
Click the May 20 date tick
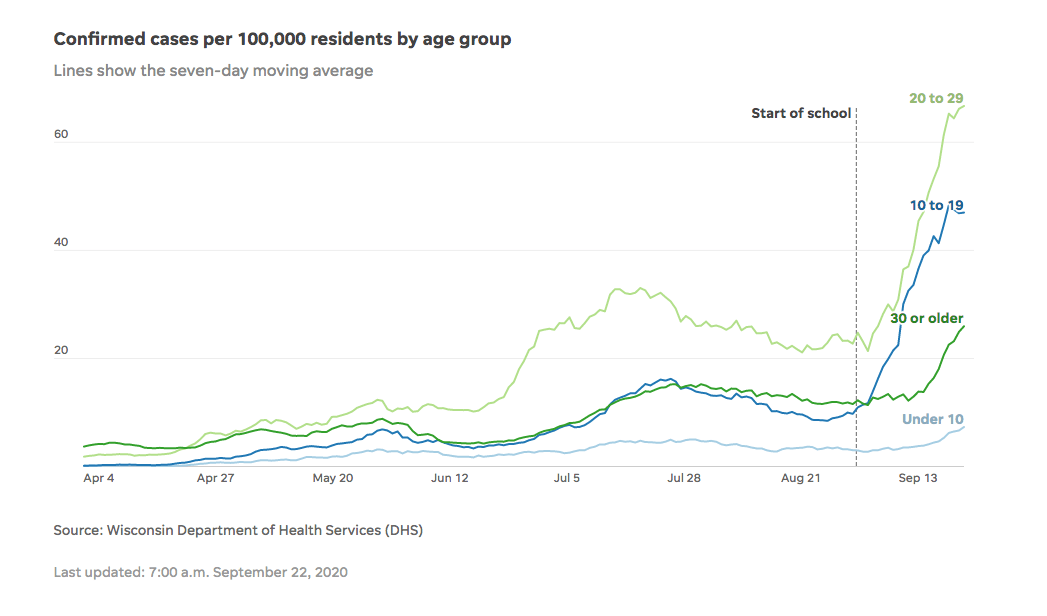pyautogui.click(x=333, y=478)
